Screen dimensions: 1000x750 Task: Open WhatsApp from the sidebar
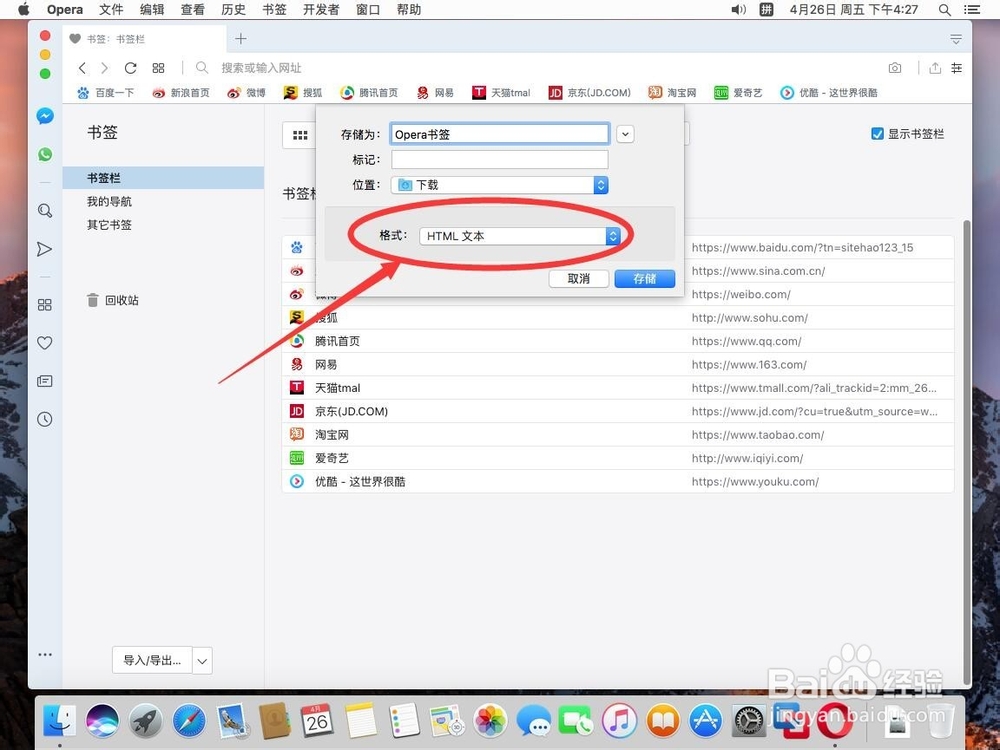pos(45,154)
